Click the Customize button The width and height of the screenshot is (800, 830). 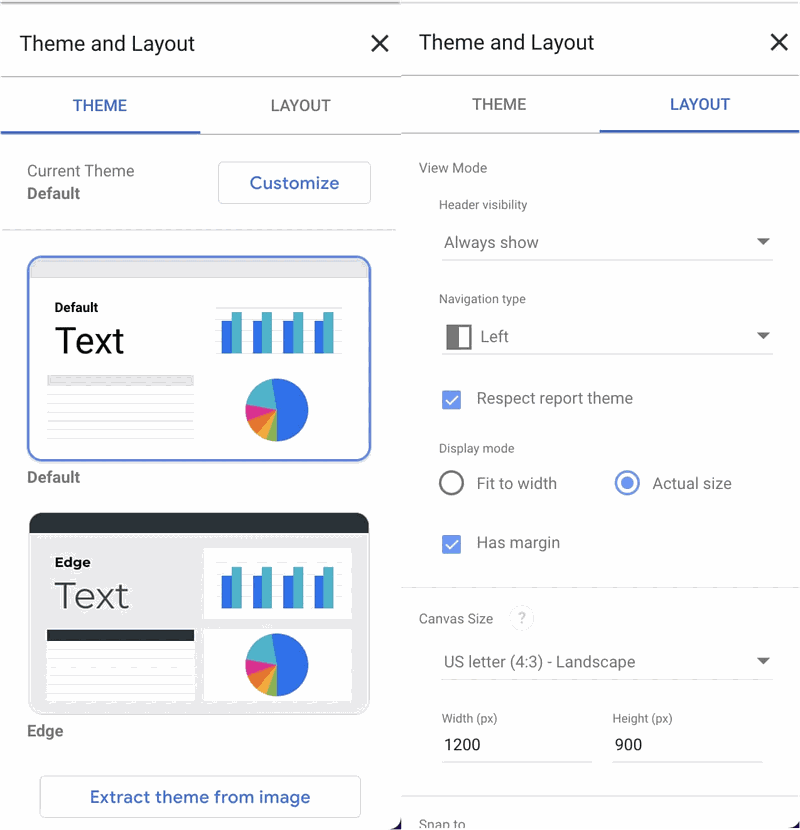(294, 183)
